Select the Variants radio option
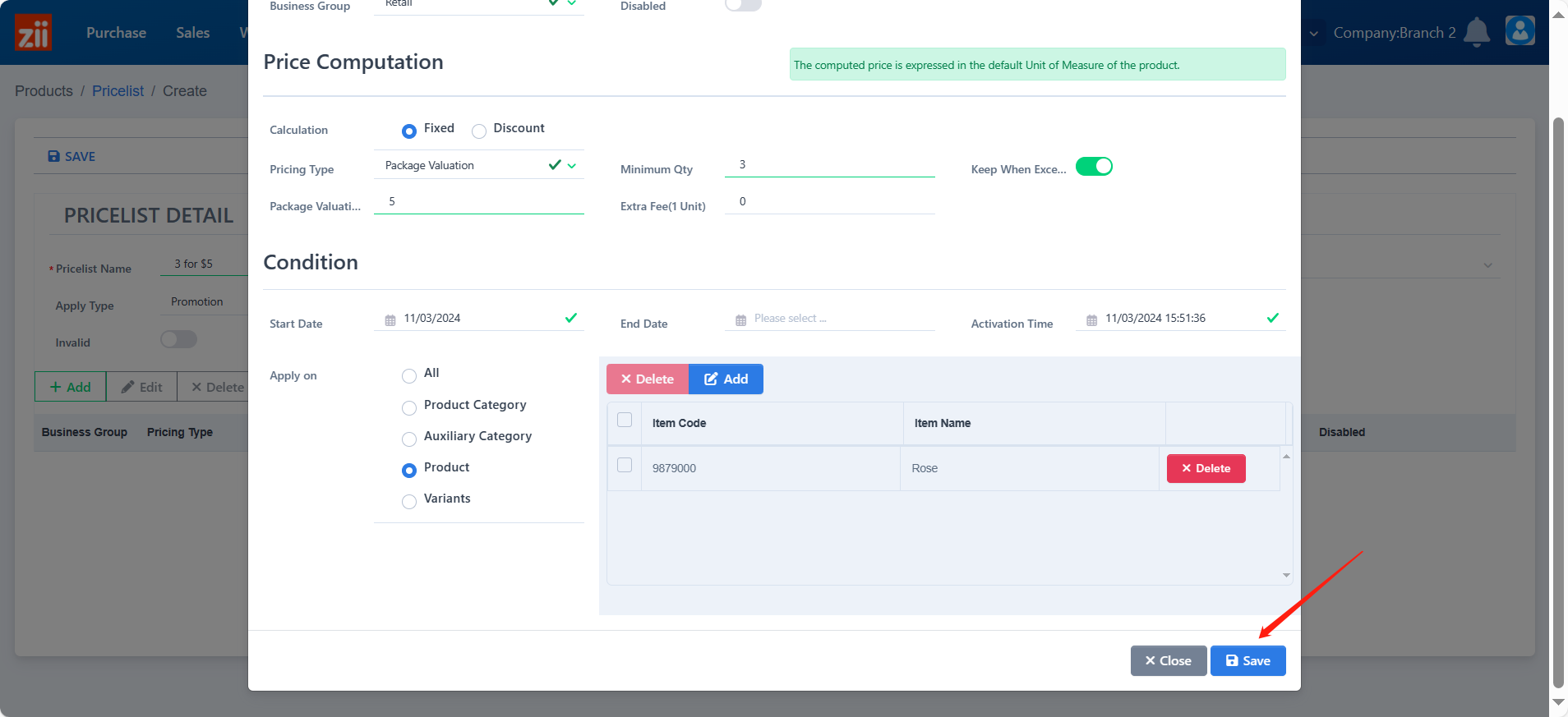1568x717 pixels. pos(408,501)
